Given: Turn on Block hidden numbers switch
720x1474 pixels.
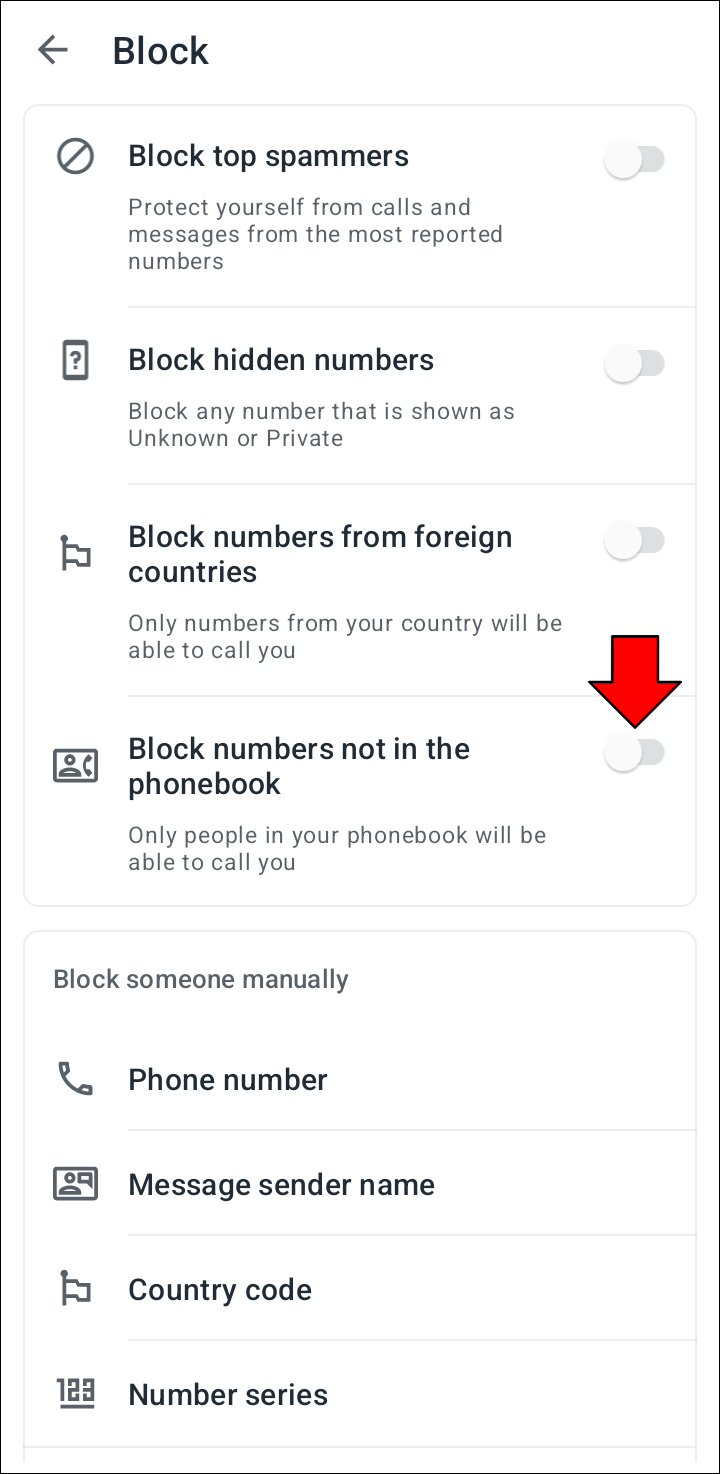Looking at the screenshot, I should pos(634,363).
